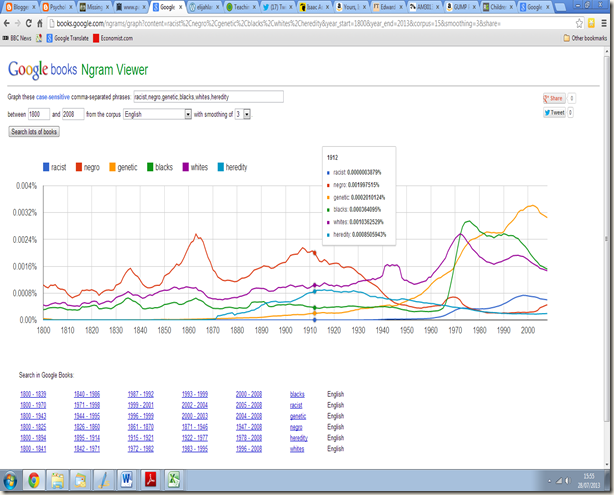Click the volume icon in system tray
This screenshot has height=495, width=614.
click(x=568, y=481)
